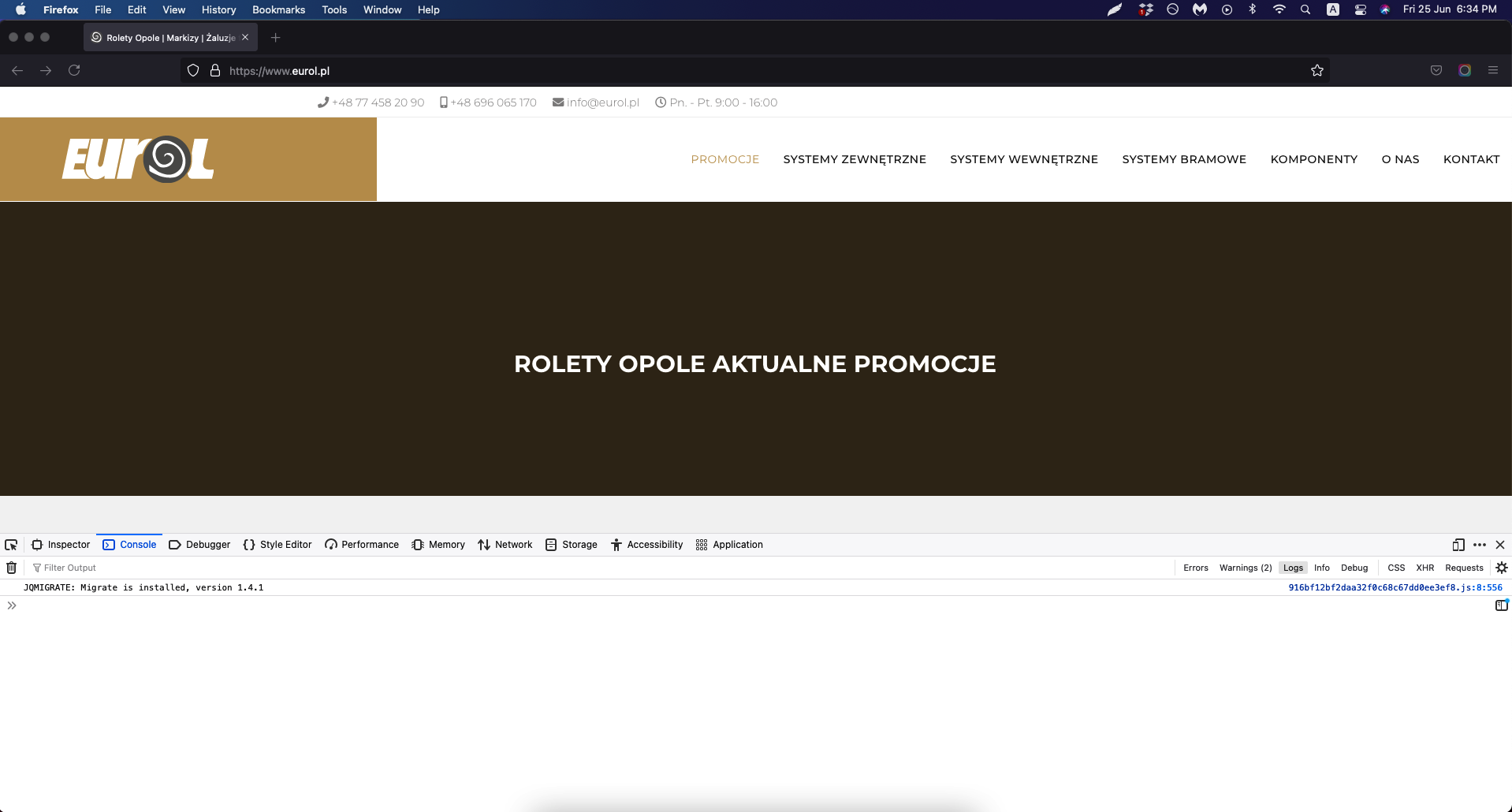This screenshot has width=1512, height=812.
Task: Switch to the Network tab in DevTools
Action: (x=505, y=545)
